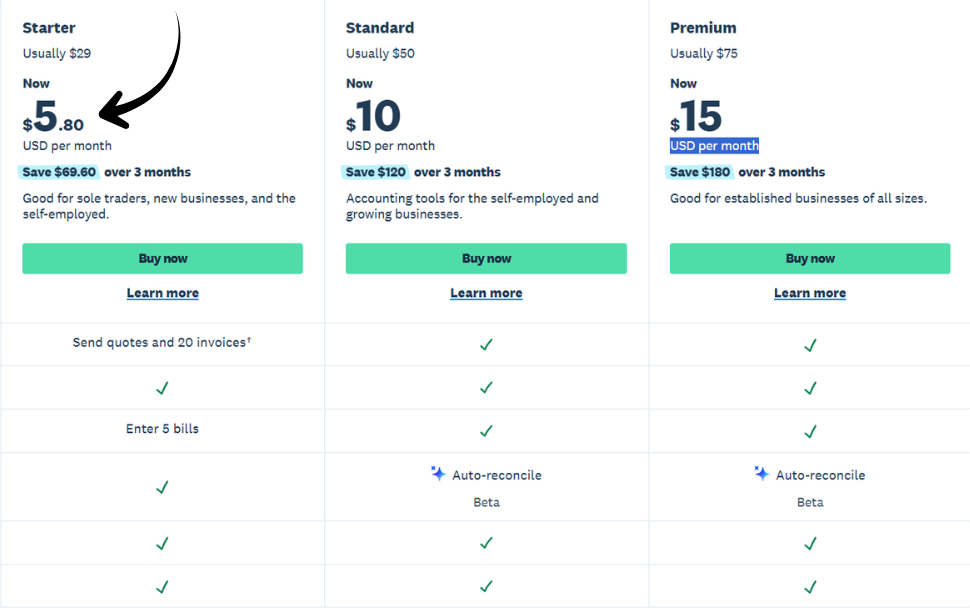Viewport: 970px width, 608px height.
Task: Click the Starter checkmark in the bottom feature row
Action: coord(162,587)
